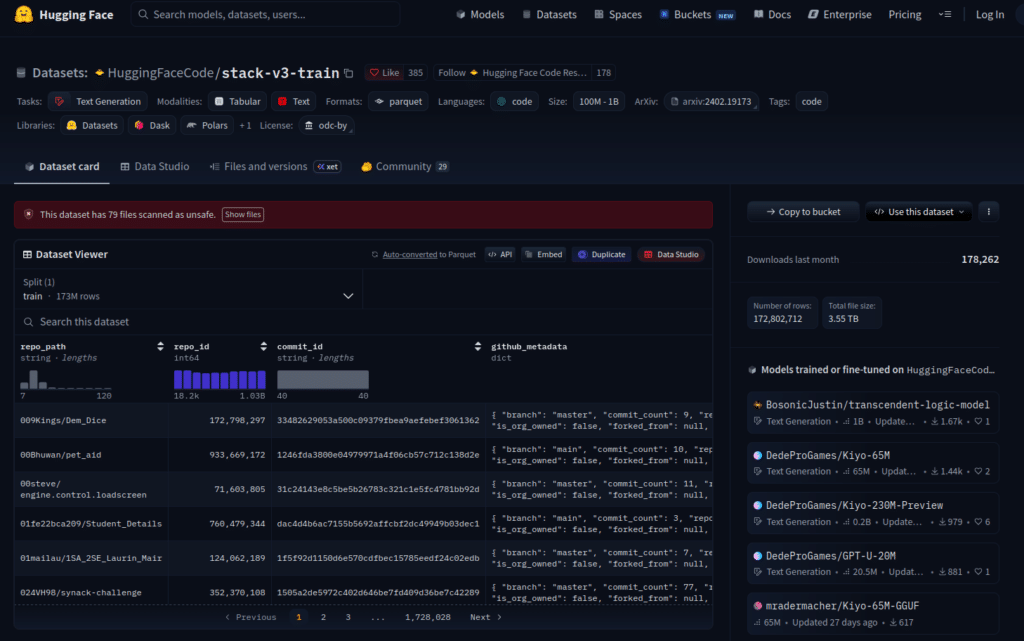The image size is (1024, 641).
Task: Open the Use this dataset dropdown
Action: (x=919, y=211)
